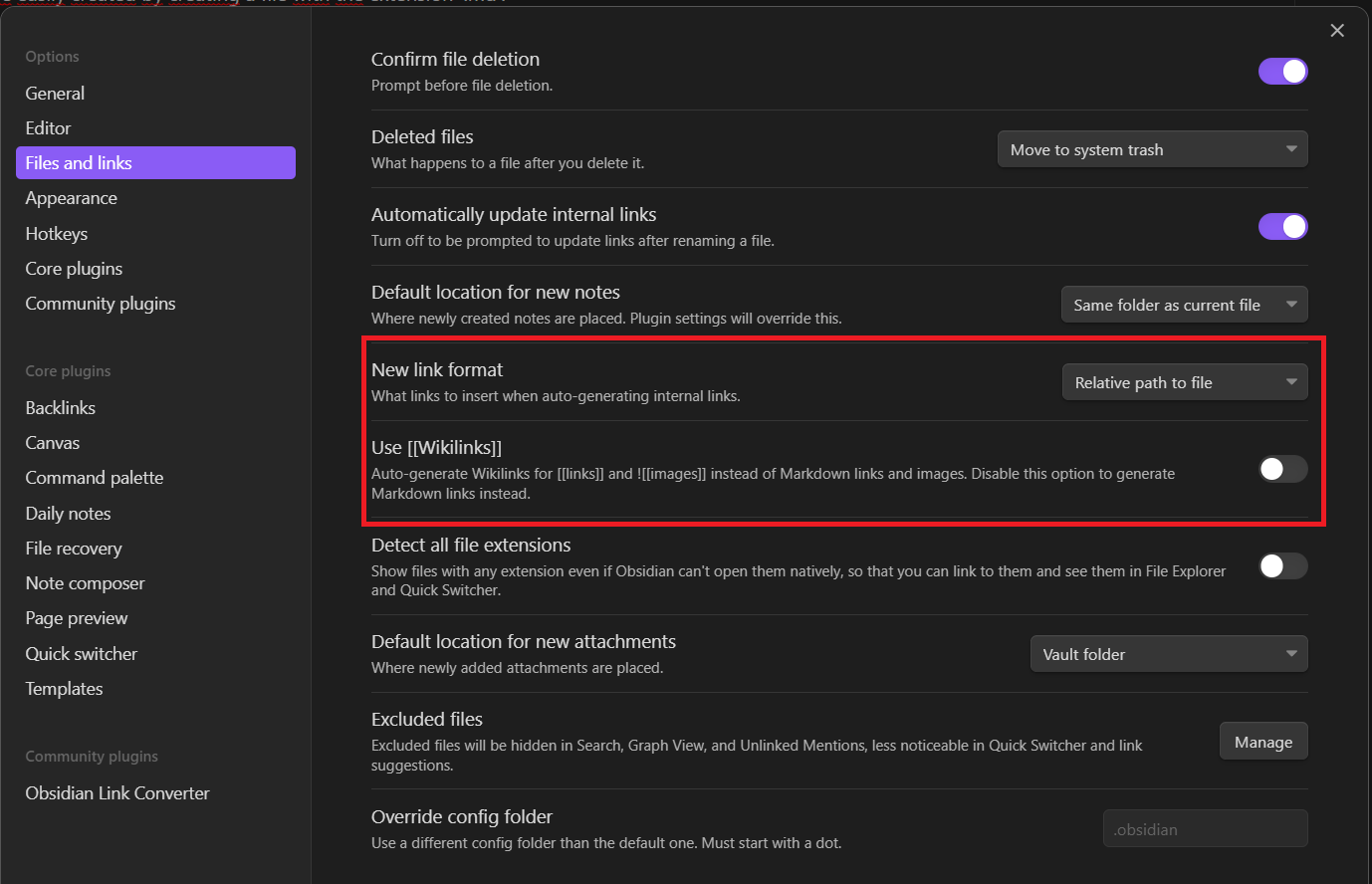1372x884 pixels.
Task: Go to Appearance settings
Action: [x=71, y=198]
